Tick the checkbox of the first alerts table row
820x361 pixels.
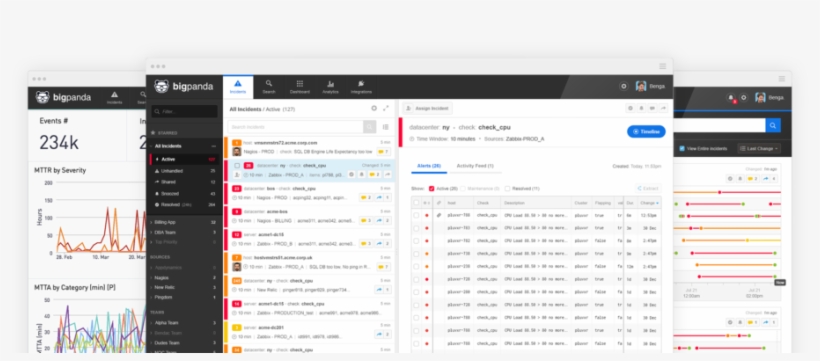point(416,215)
